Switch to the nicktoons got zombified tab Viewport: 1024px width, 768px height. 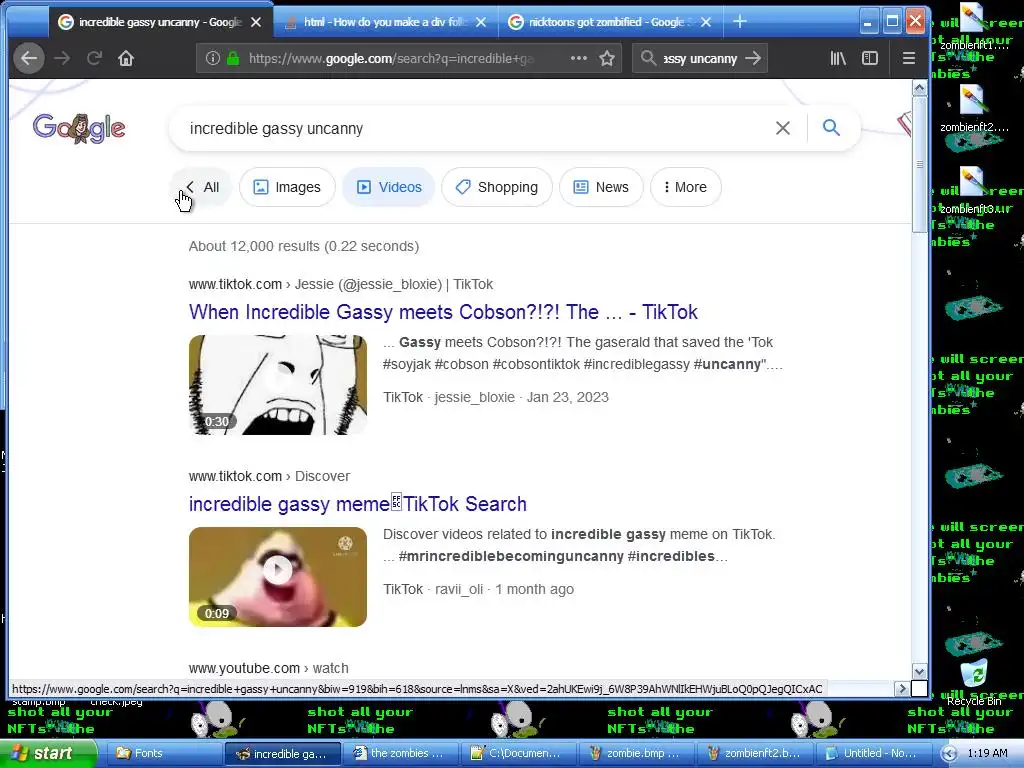pyautogui.click(x=609, y=22)
